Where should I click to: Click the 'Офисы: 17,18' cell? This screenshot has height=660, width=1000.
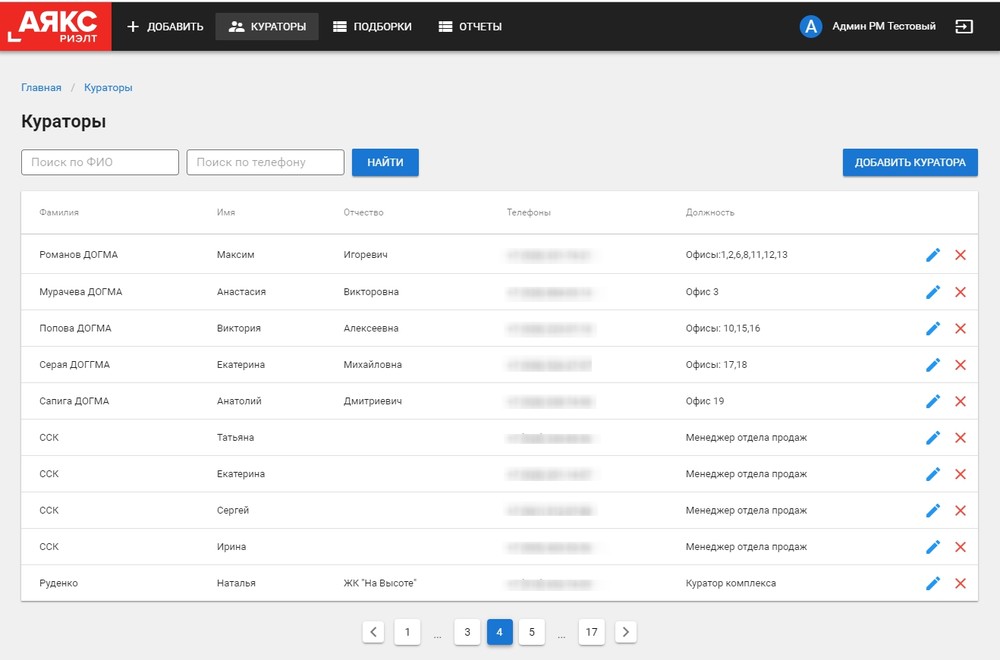(x=716, y=365)
